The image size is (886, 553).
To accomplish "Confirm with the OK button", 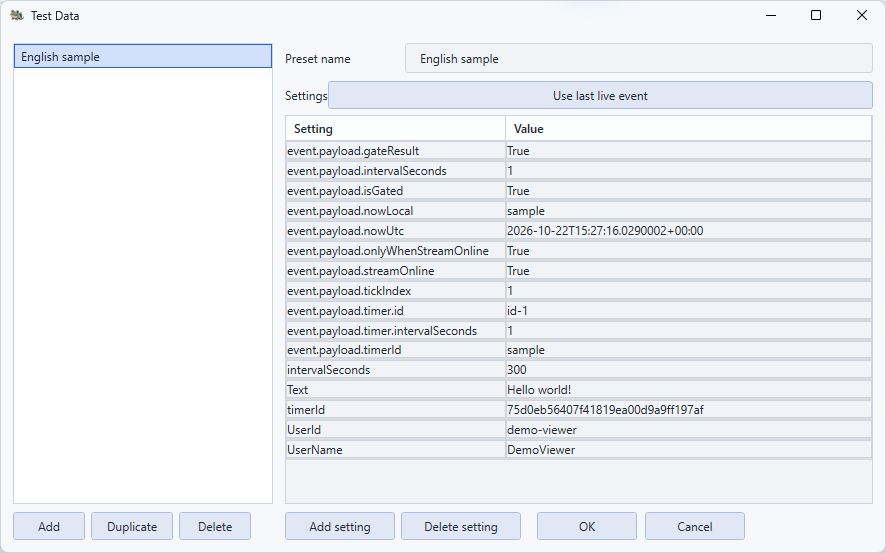I will click(x=587, y=526).
